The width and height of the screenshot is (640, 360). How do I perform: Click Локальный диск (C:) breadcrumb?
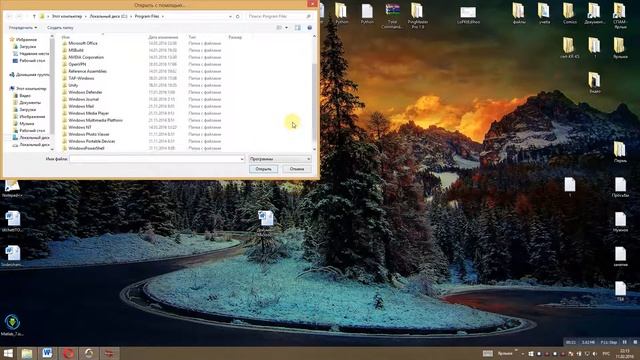click(108, 16)
